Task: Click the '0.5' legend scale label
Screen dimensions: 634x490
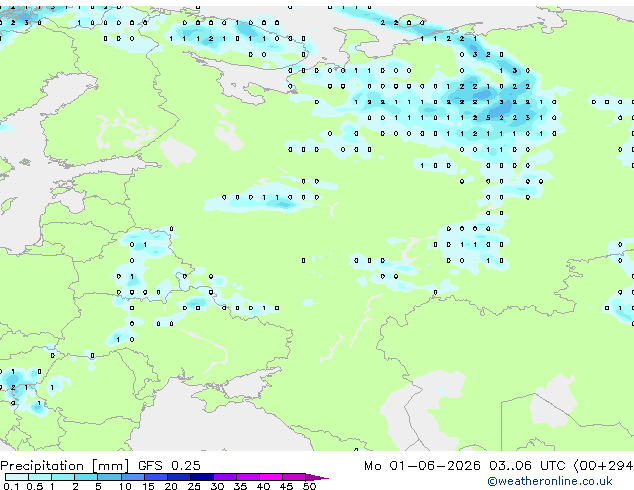Action: (35, 486)
